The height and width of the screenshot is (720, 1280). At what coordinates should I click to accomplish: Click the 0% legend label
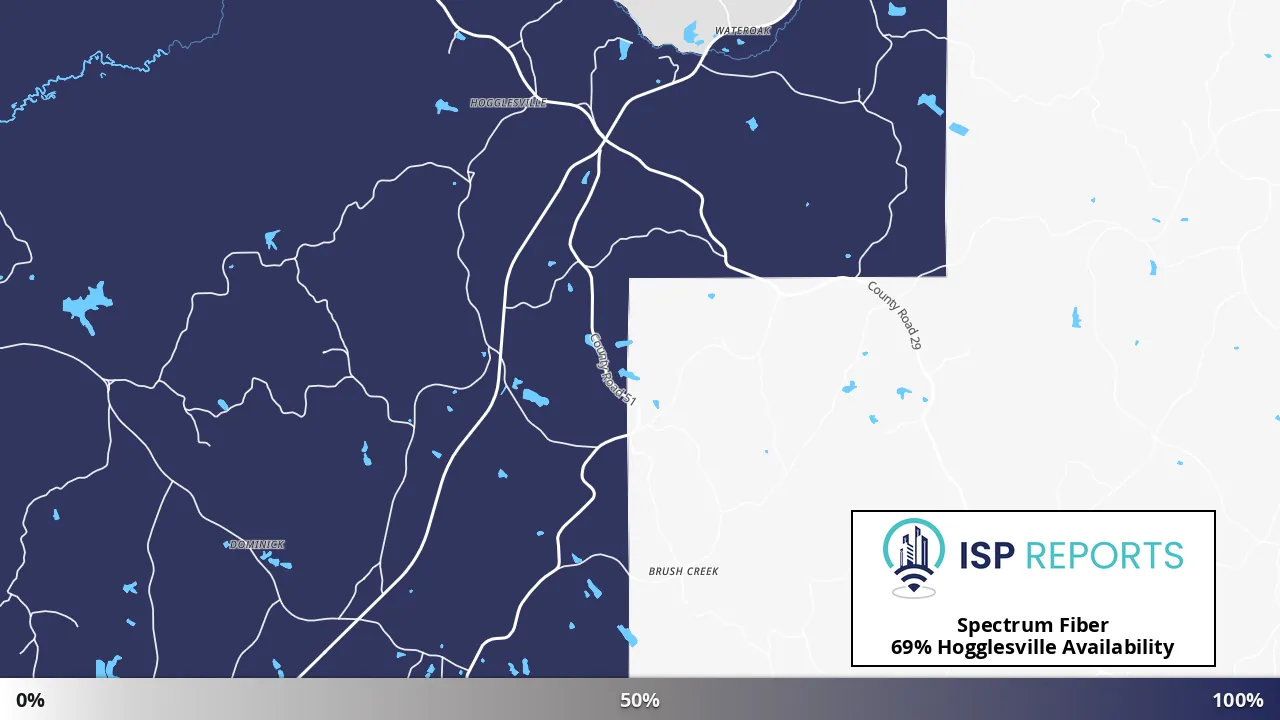click(30, 700)
